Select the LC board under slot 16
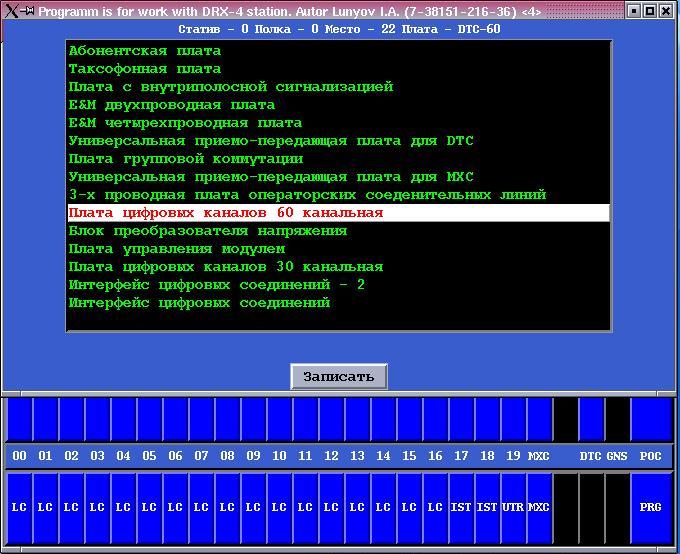 435,508
